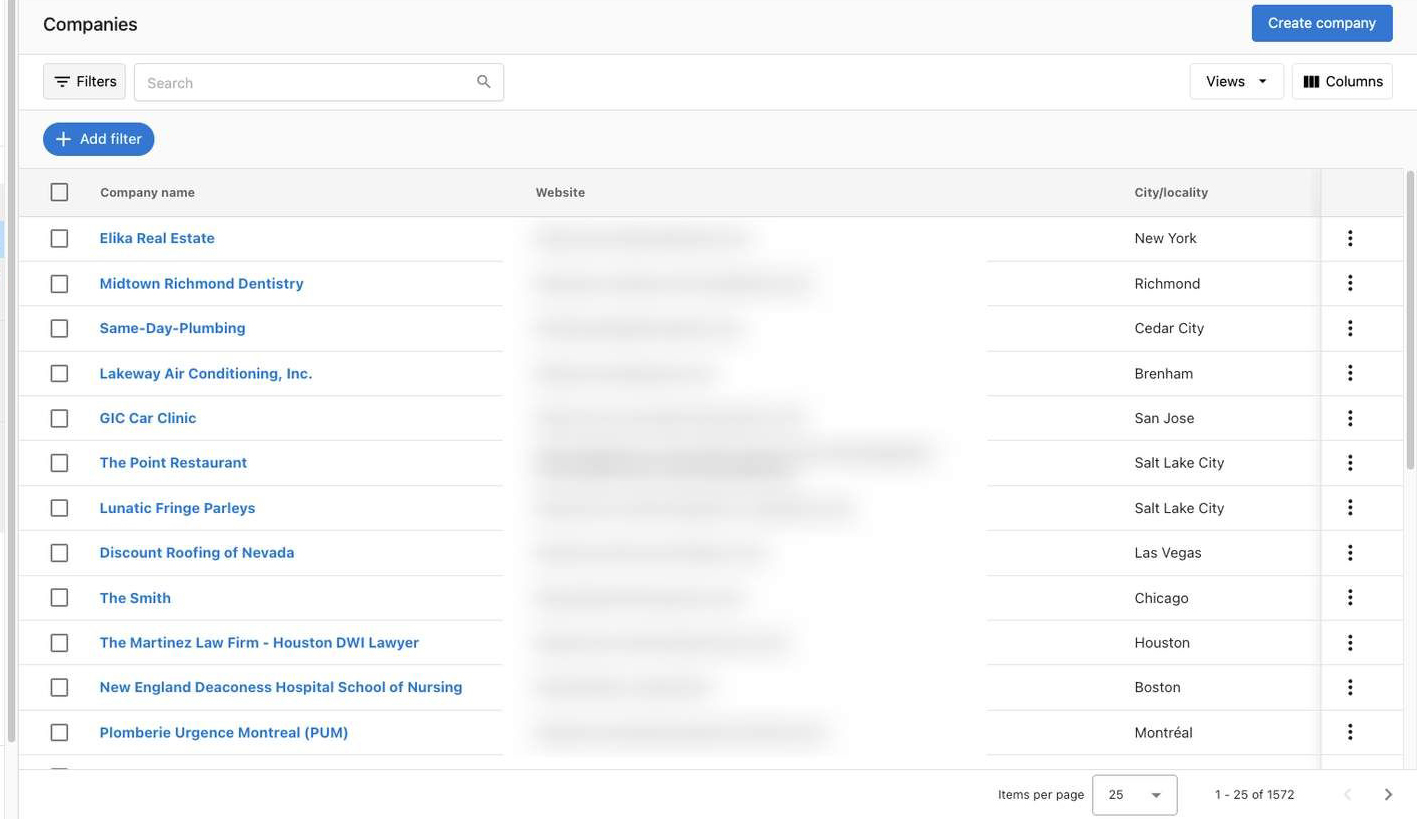Open the Columns chooser
1417x819 pixels.
(1342, 81)
